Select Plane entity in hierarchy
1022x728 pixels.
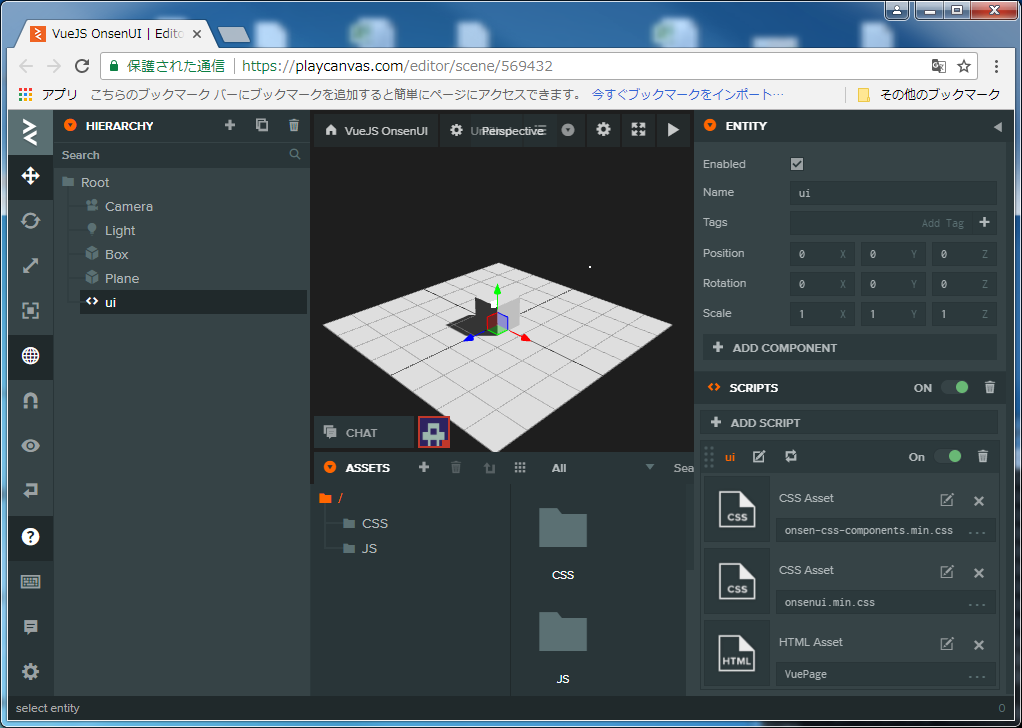coord(122,278)
